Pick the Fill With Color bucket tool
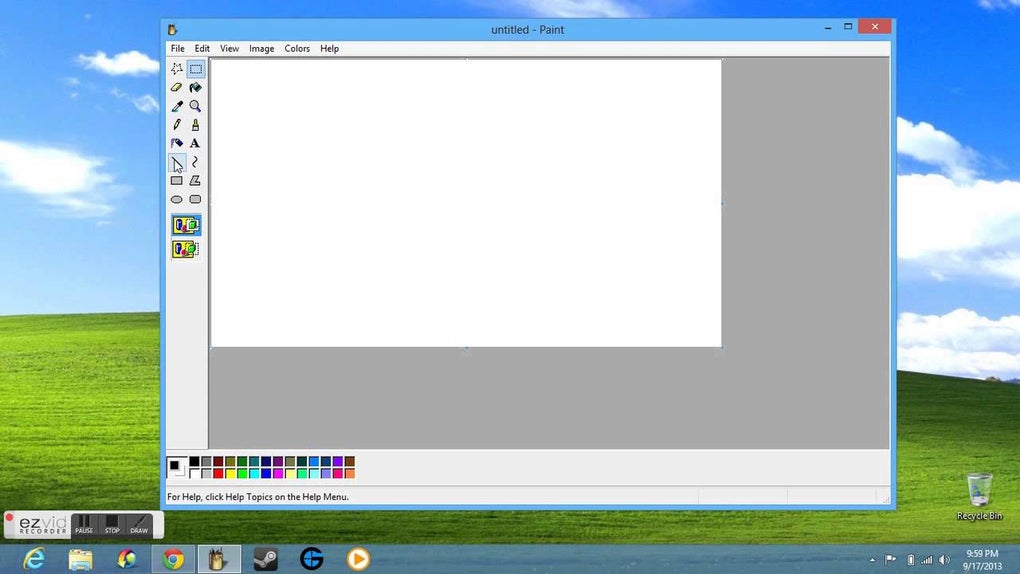 pyautogui.click(x=195, y=87)
